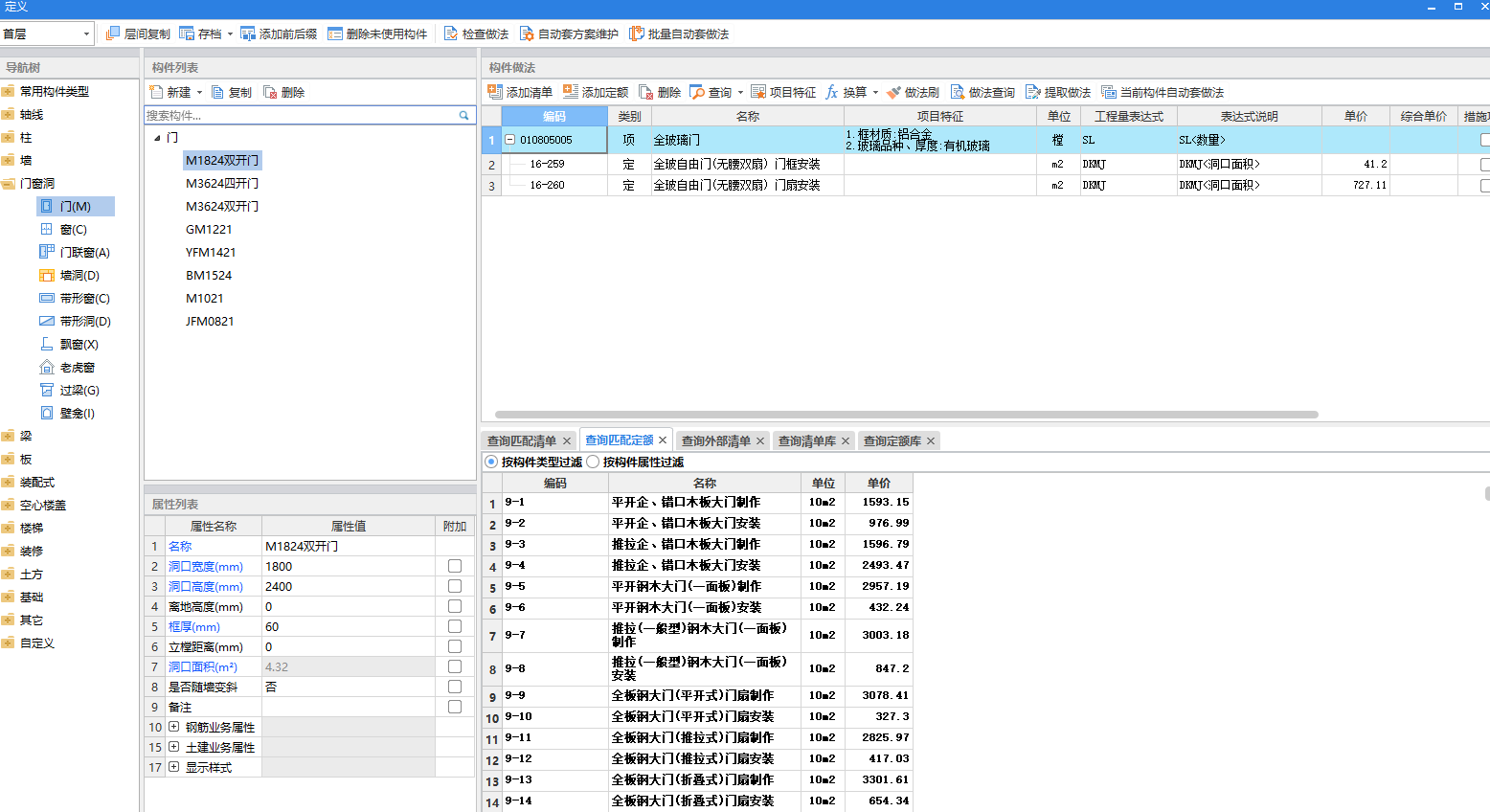Click 新建 in the component list

[170, 92]
